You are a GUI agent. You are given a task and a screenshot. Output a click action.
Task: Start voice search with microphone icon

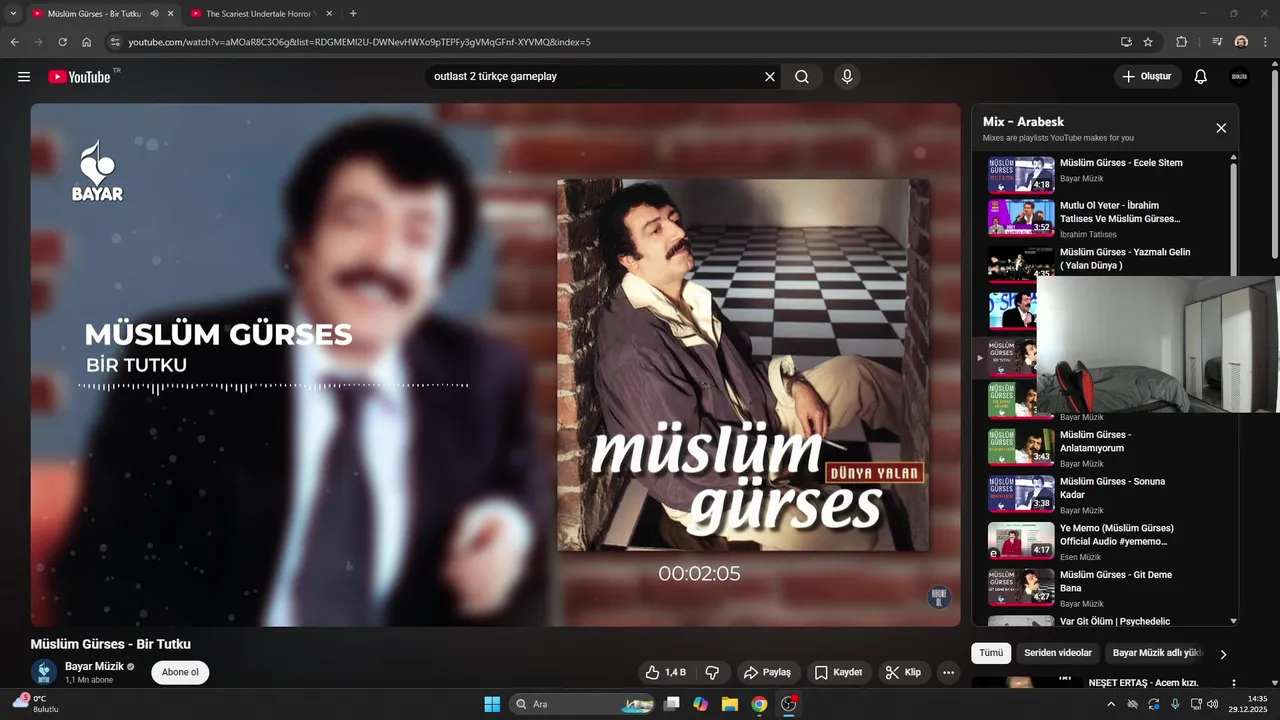847,77
